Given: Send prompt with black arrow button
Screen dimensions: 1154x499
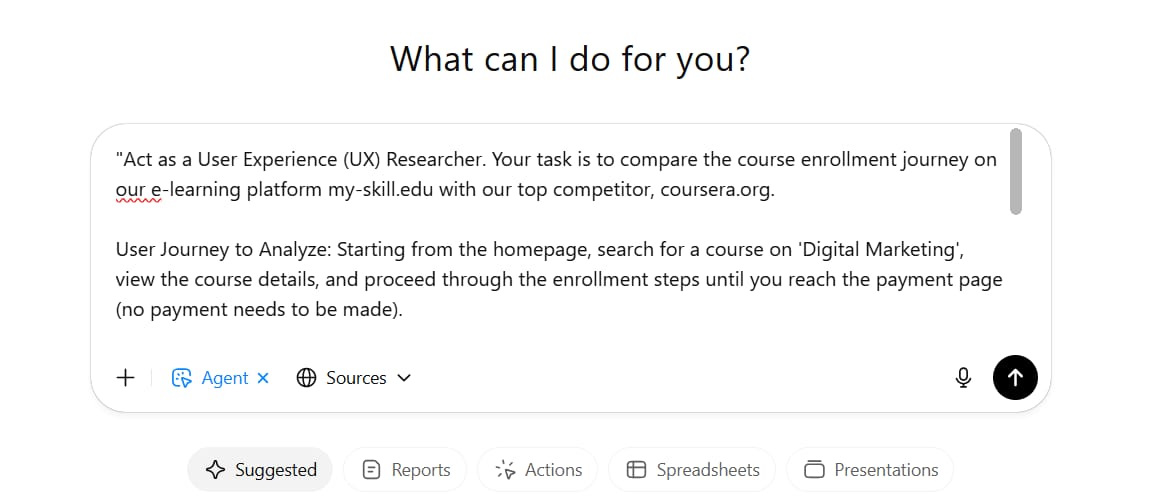Looking at the screenshot, I should 1015,378.
